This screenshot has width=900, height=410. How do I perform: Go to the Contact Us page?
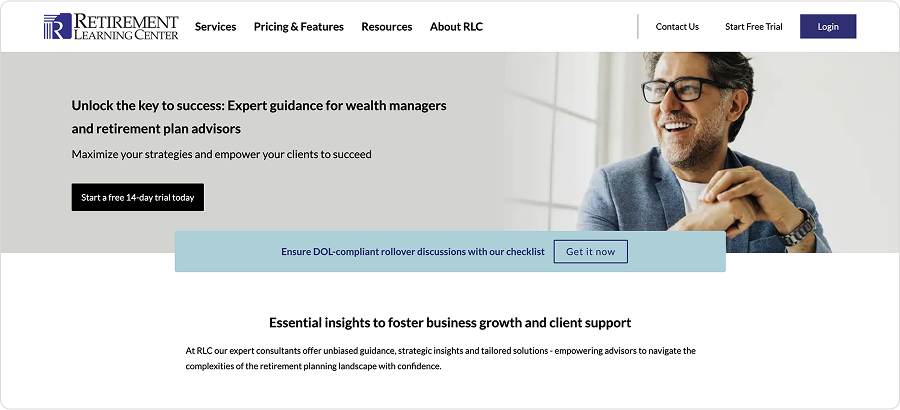(x=677, y=27)
